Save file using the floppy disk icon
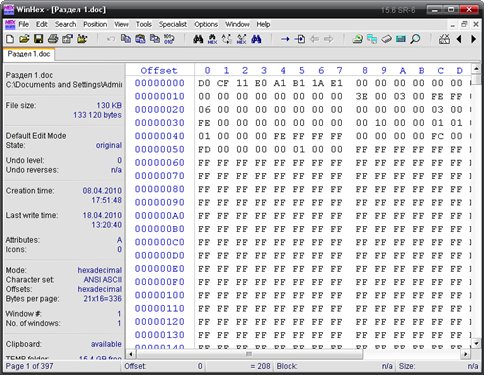This screenshot has height=375, width=484. coord(38,39)
